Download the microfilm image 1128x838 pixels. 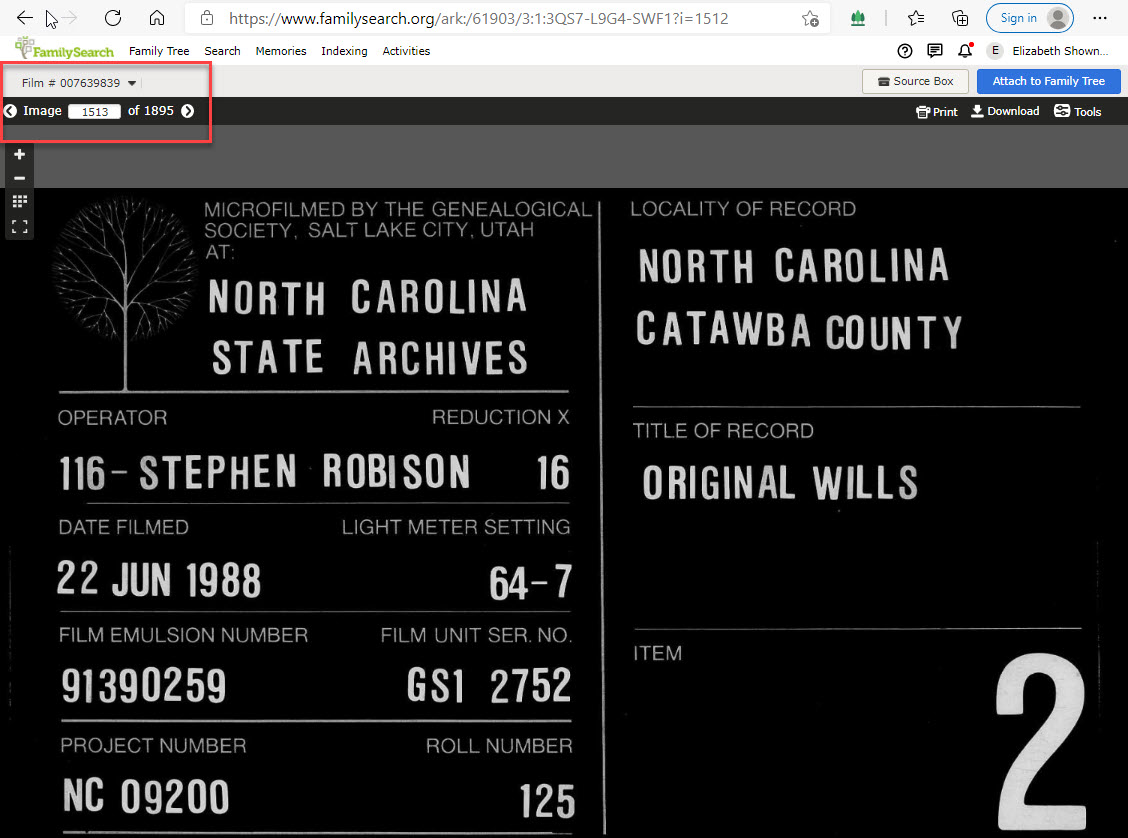pyautogui.click(x=1005, y=111)
